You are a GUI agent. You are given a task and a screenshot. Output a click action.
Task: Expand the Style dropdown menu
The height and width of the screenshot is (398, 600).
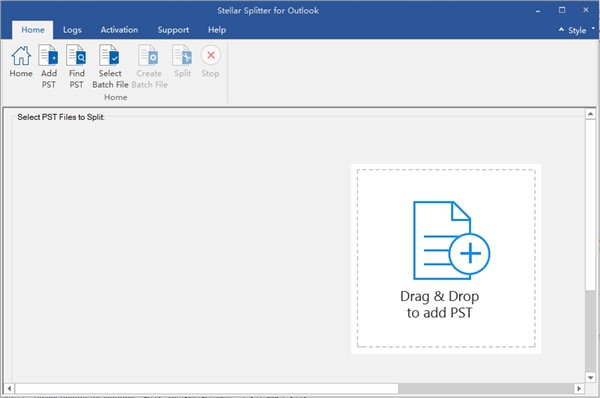581,30
